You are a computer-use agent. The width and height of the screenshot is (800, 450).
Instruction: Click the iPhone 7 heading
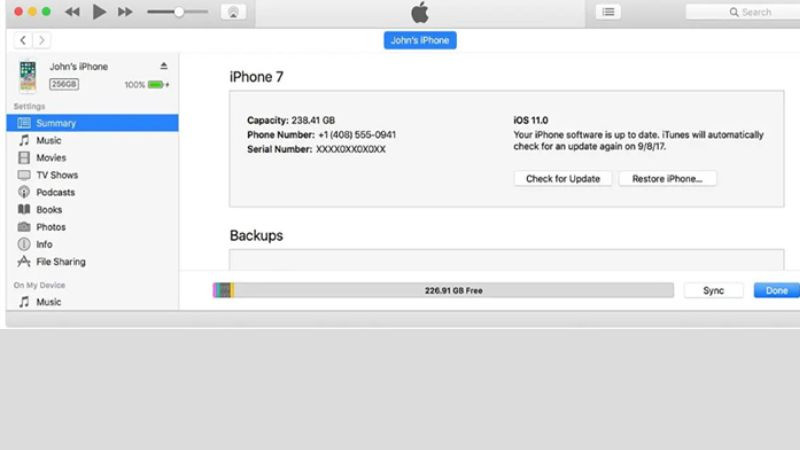point(256,77)
